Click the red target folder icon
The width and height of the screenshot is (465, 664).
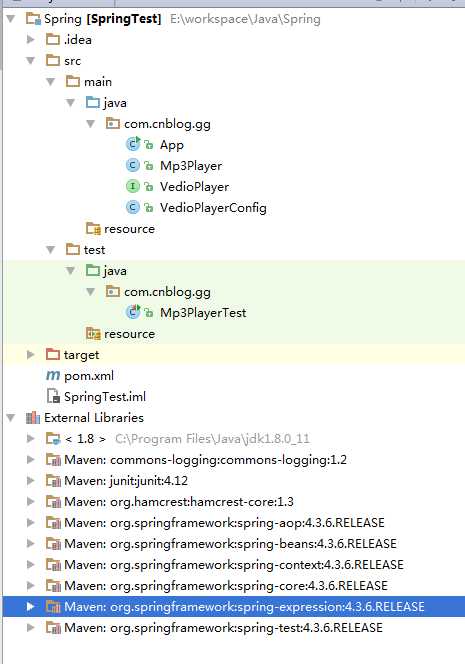[x=53, y=354]
